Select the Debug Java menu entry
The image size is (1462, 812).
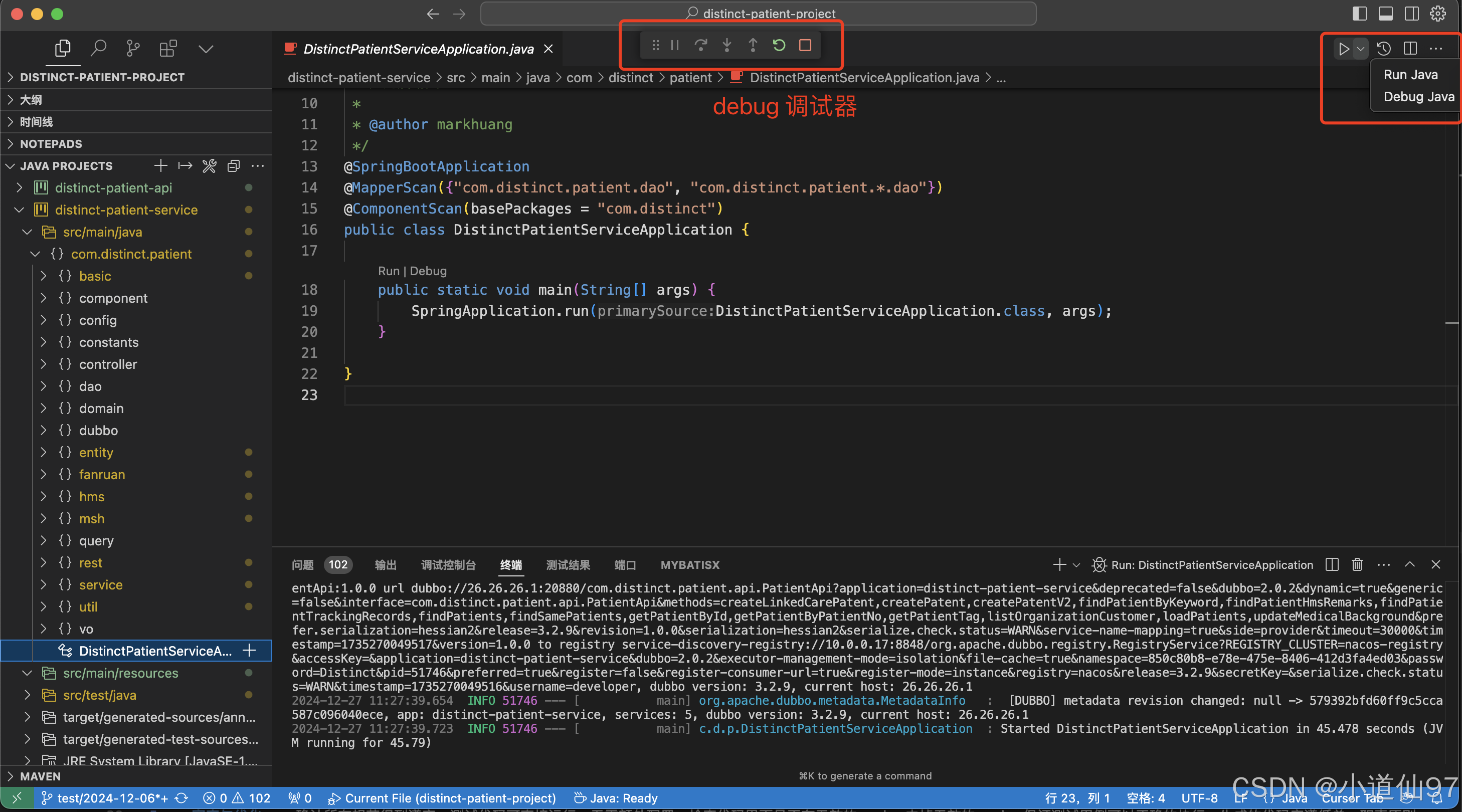pyautogui.click(x=1418, y=97)
